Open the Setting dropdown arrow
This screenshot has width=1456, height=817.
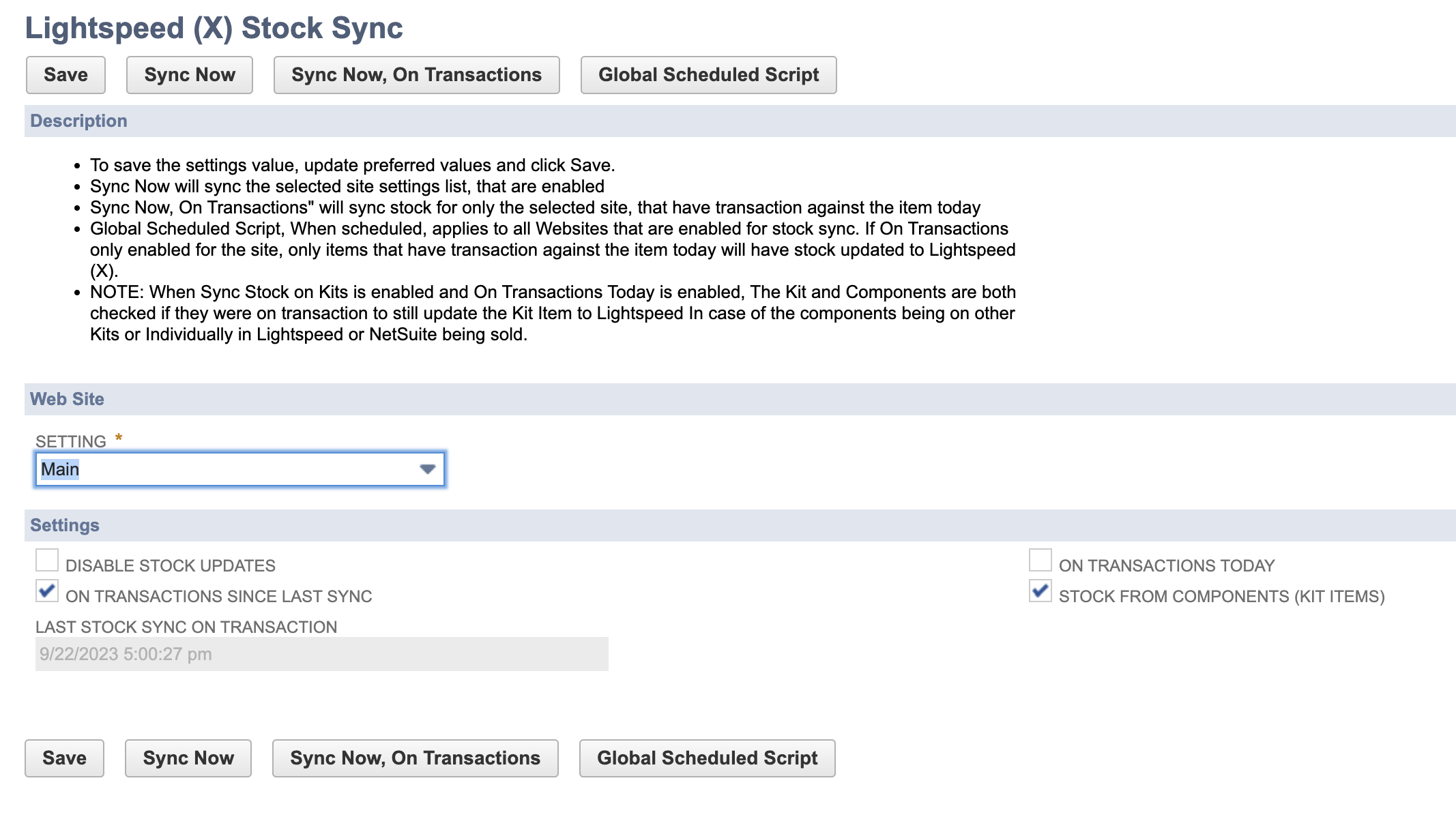(x=428, y=469)
